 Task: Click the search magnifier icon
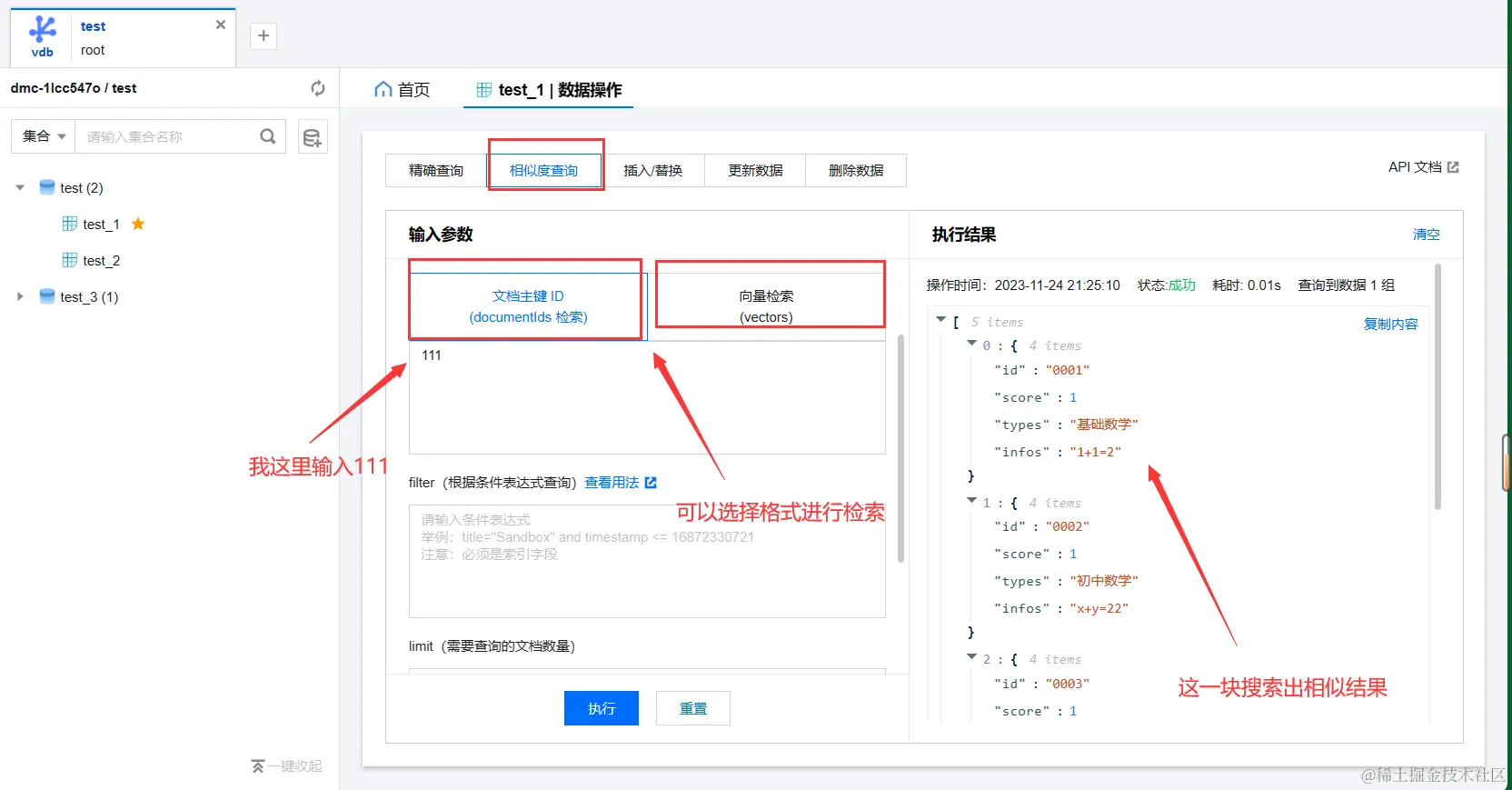point(268,136)
